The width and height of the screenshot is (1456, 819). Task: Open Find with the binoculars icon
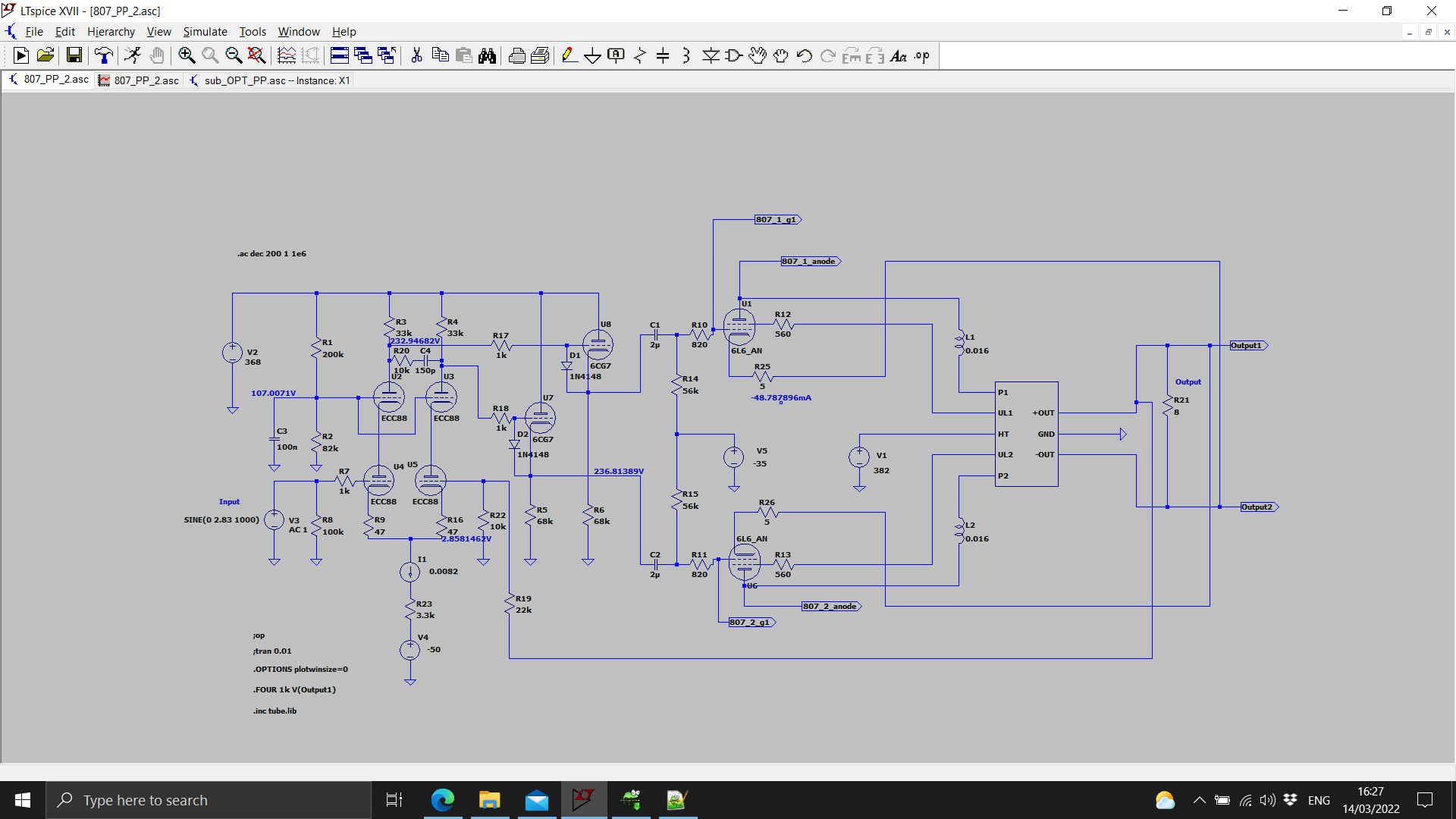coord(487,55)
